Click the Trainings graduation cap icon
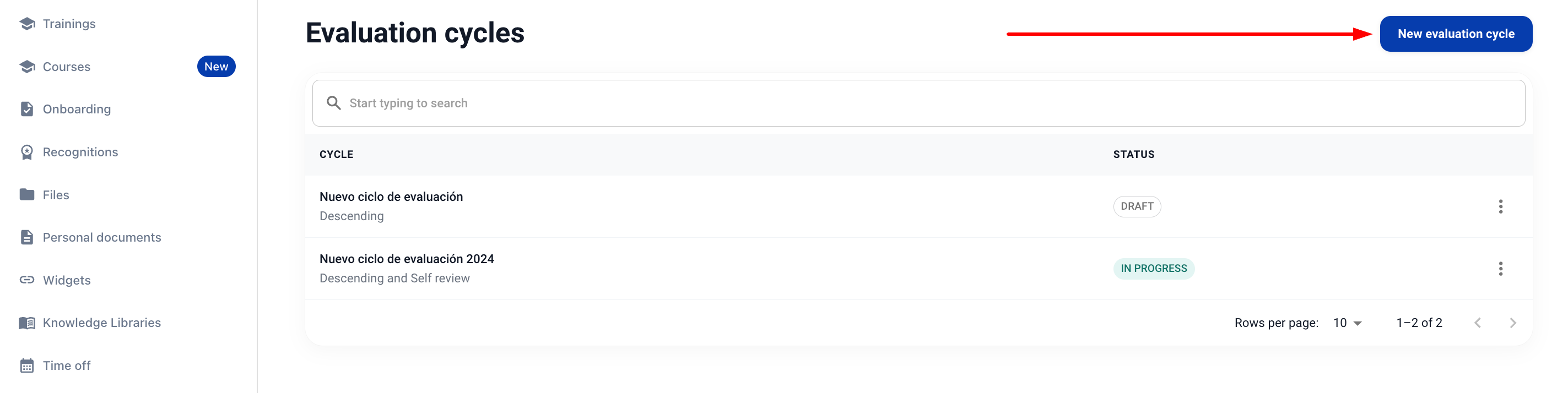The height and width of the screenshot is (393, 1568). click(x=27, y=24)
